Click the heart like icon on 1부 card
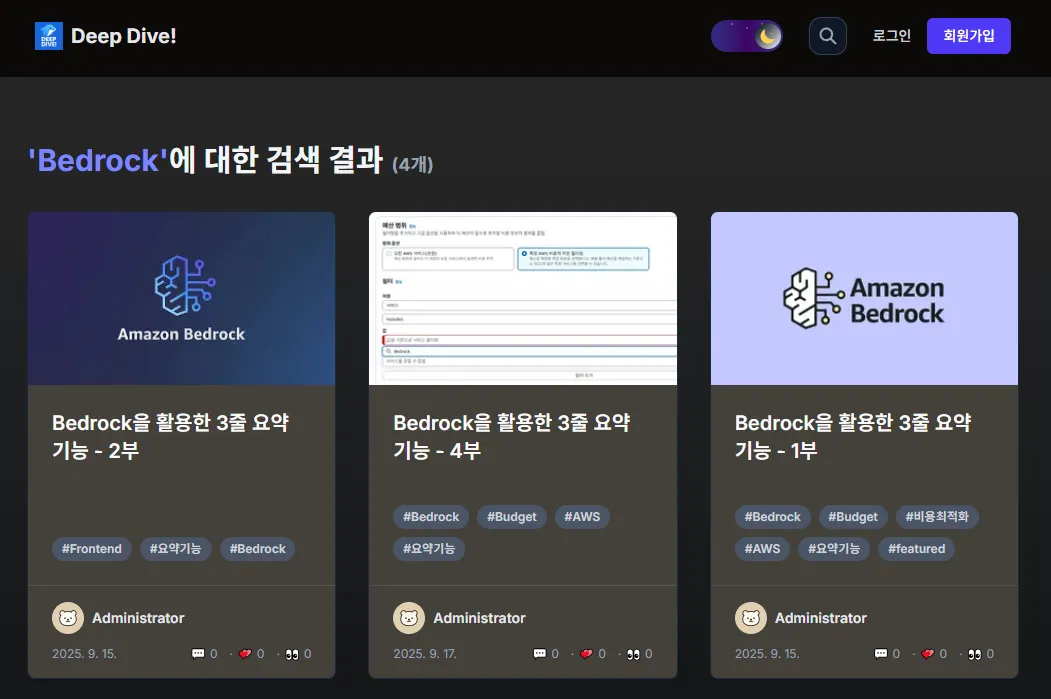 click(x=928, y=654)
